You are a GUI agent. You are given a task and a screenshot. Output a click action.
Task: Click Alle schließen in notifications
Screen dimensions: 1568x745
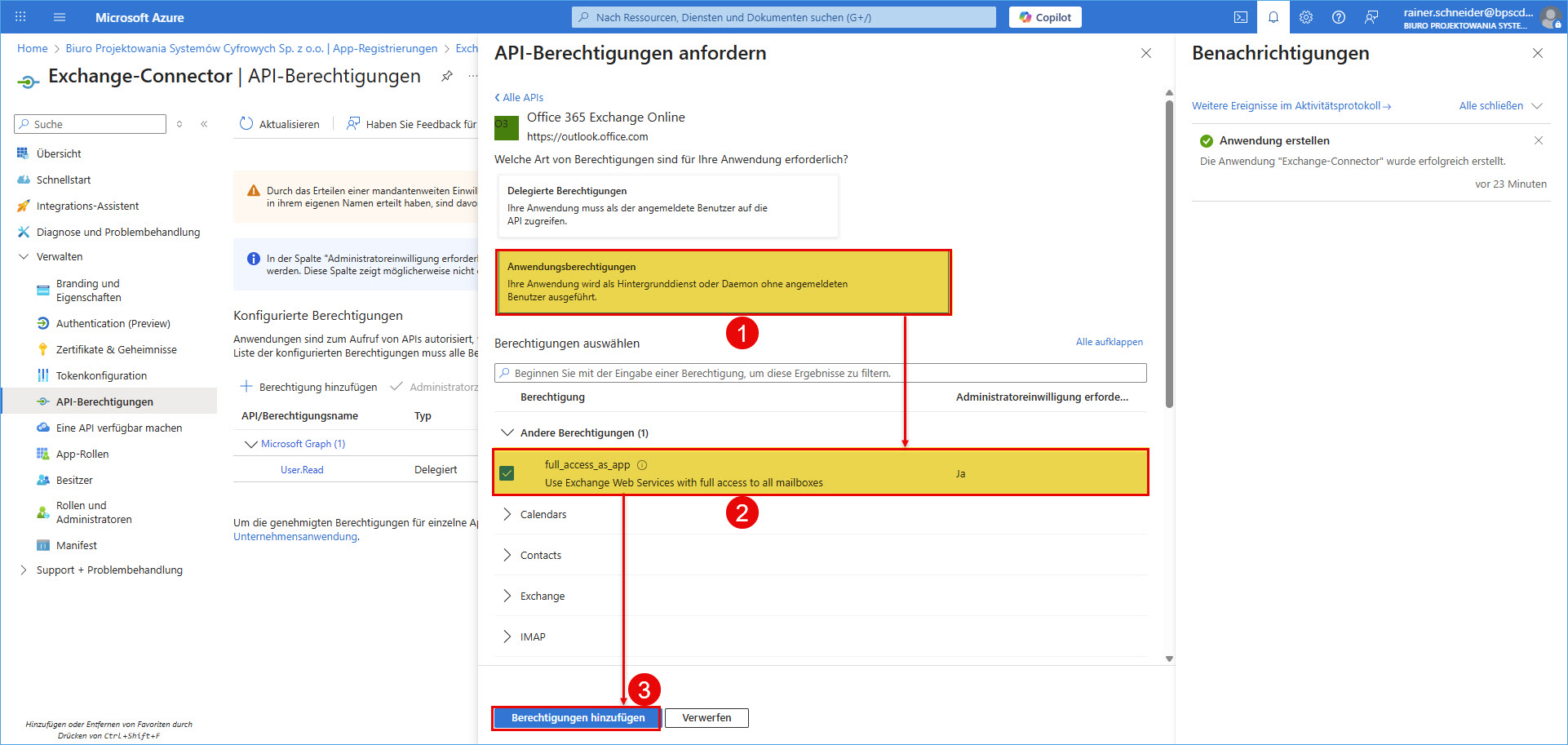pos(1491,105)
